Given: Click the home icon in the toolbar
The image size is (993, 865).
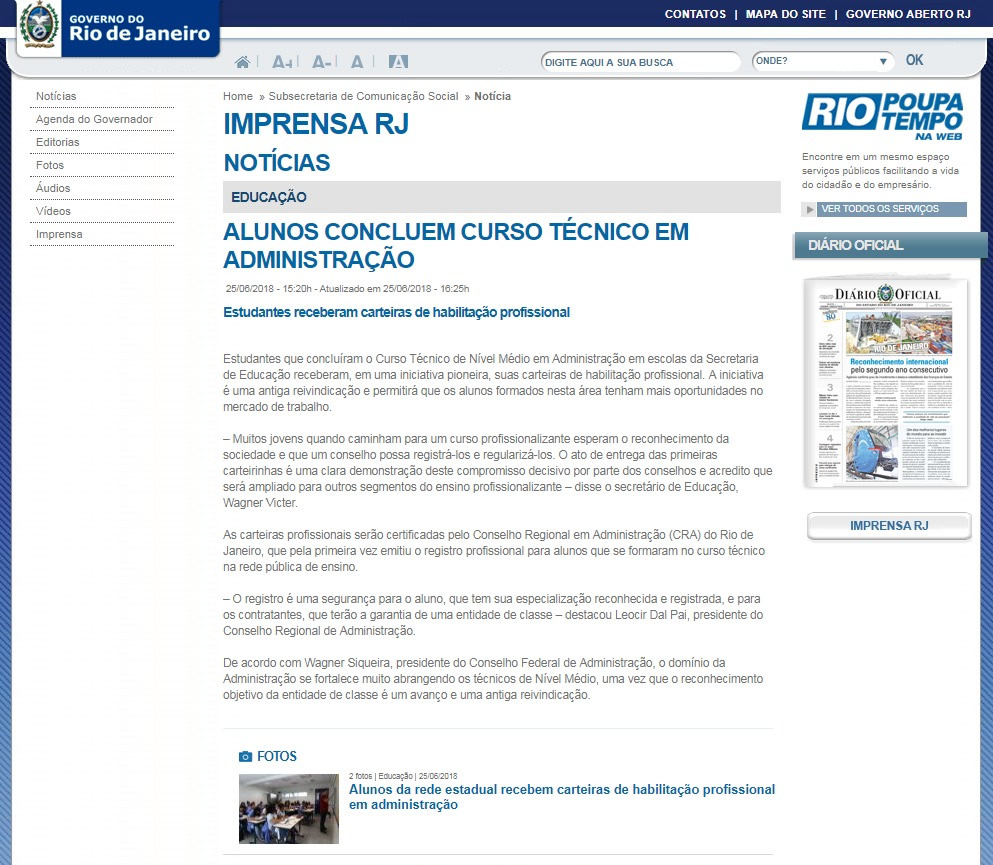Looking at the screenshot, I should (x=242, y=62).
